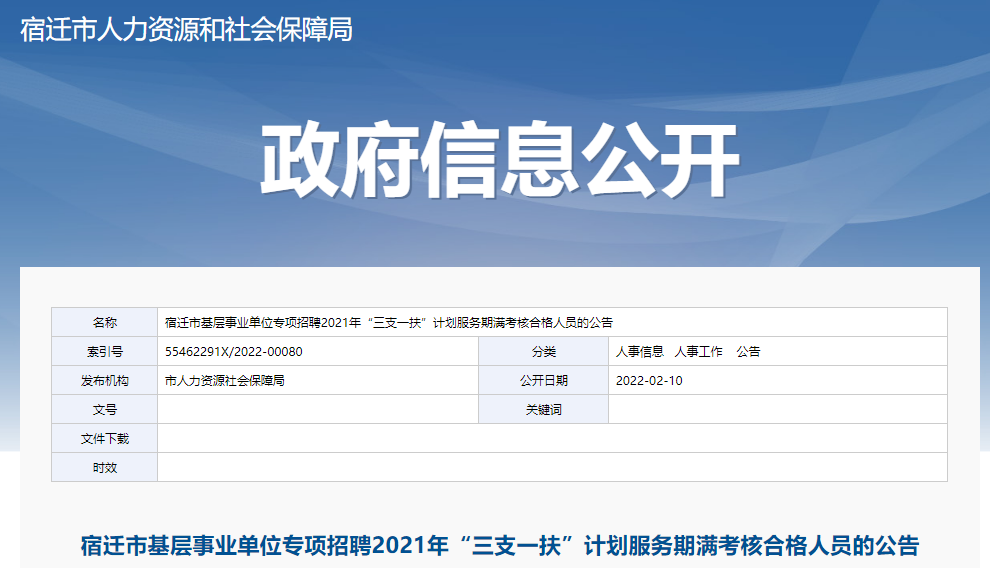The height and width of the screenshot is (568, 990).
Task: Click 公告 category value
Action: (748, 352)
